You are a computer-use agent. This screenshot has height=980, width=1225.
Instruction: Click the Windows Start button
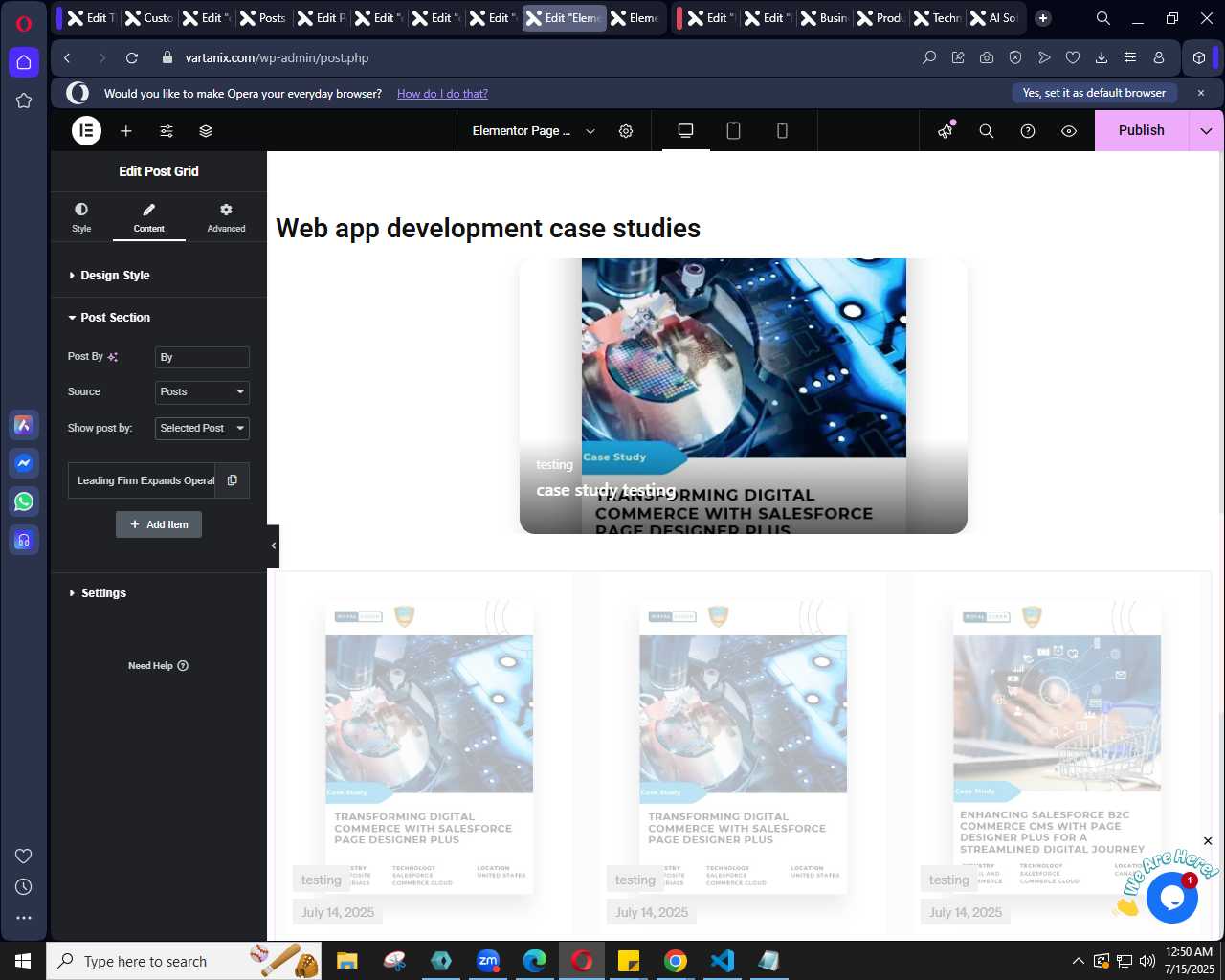click(23, 961)
